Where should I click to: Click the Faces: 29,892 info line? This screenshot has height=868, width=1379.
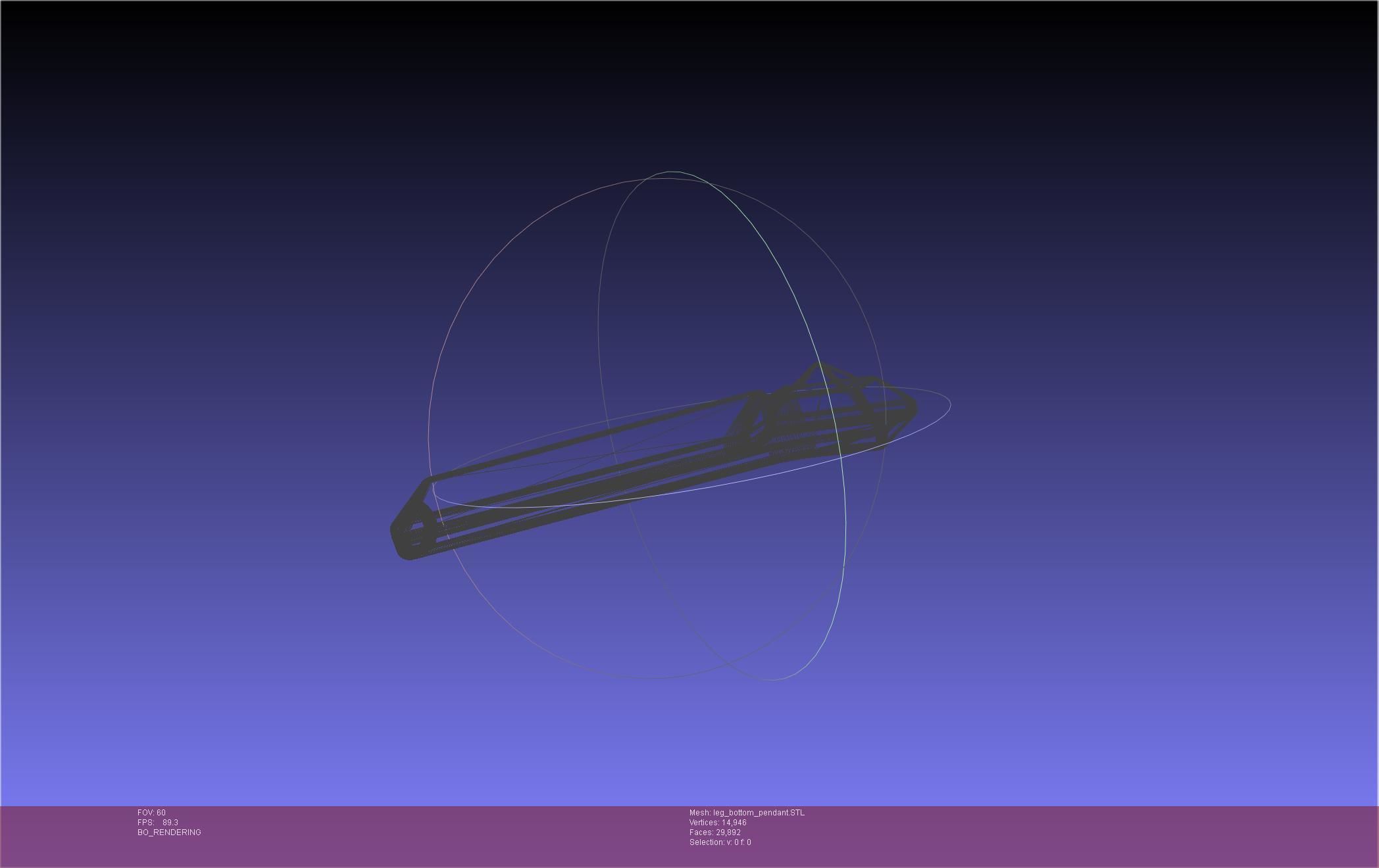point(715,832)
